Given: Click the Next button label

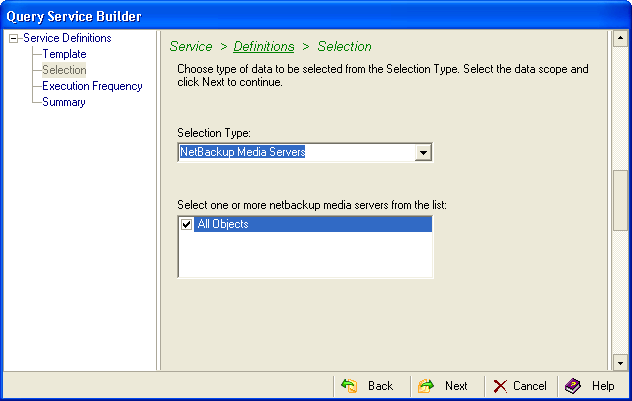Looking at the screenshot, I should click(x=456, y=386).
